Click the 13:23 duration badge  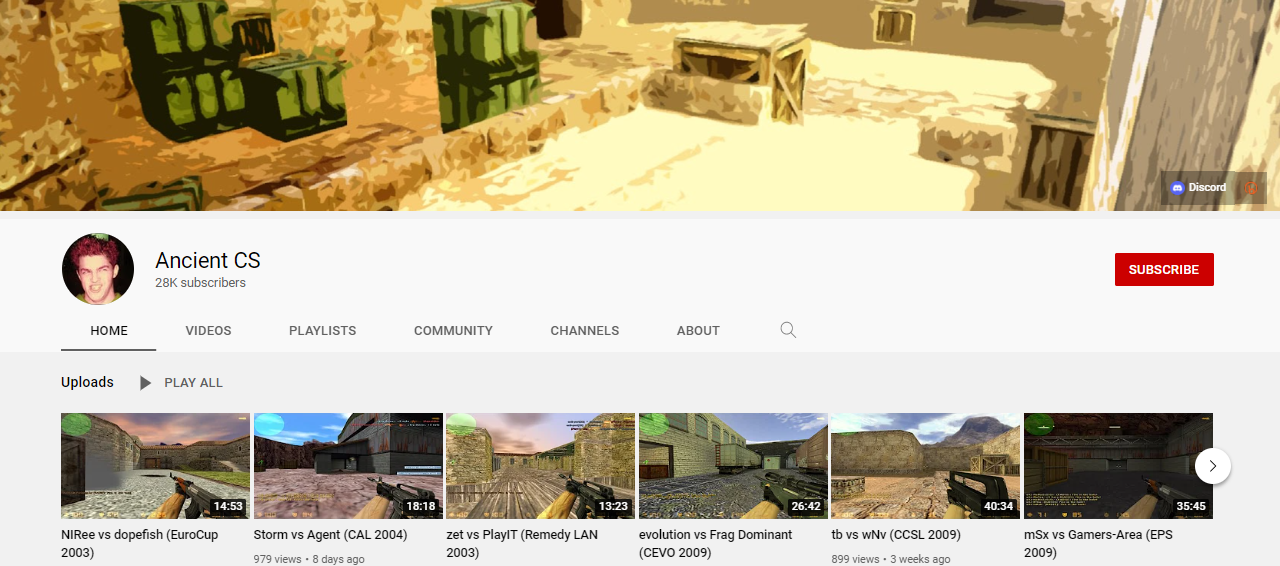pyautogui.click(x=613, y=506)
